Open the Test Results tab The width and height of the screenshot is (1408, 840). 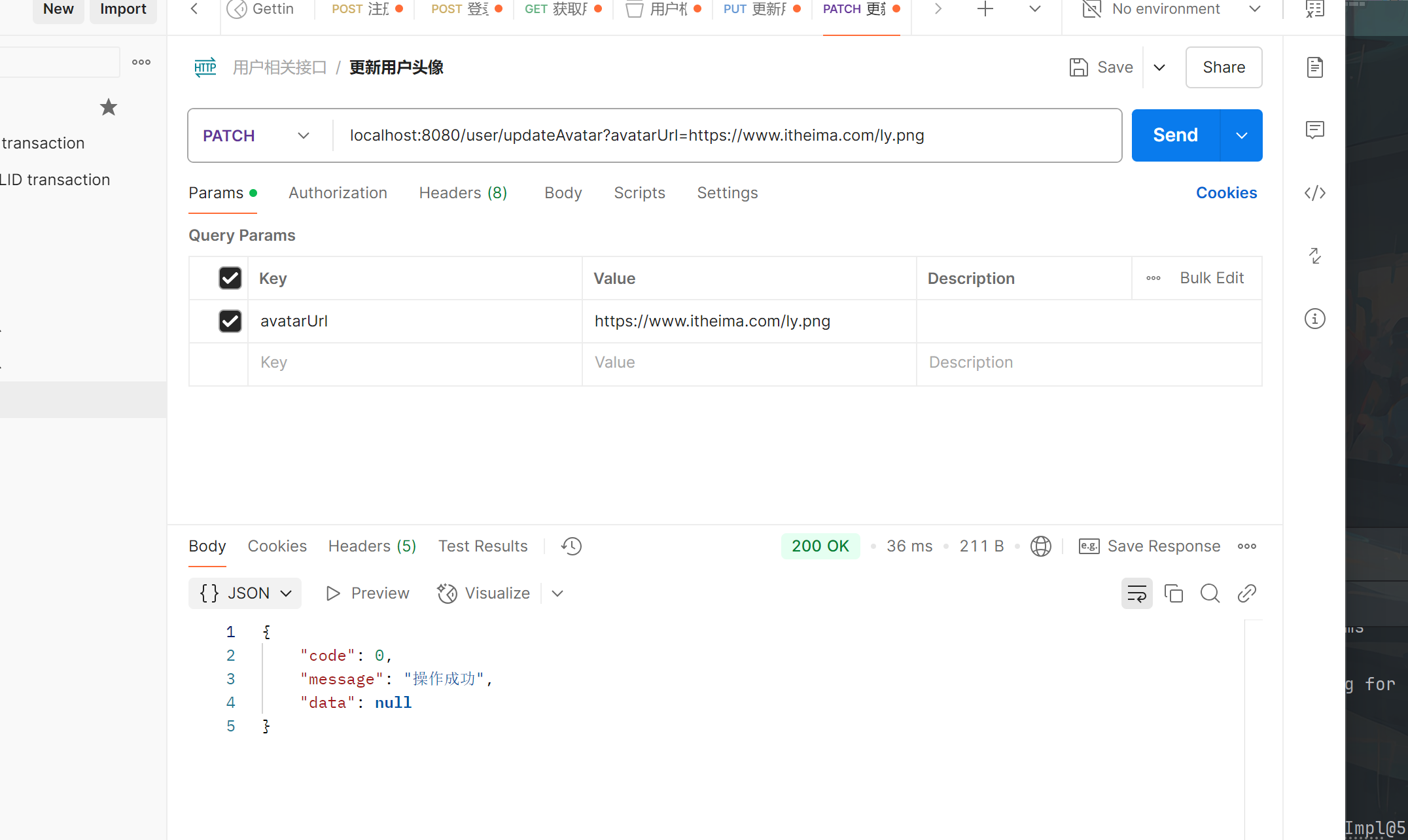pos(483,546)
